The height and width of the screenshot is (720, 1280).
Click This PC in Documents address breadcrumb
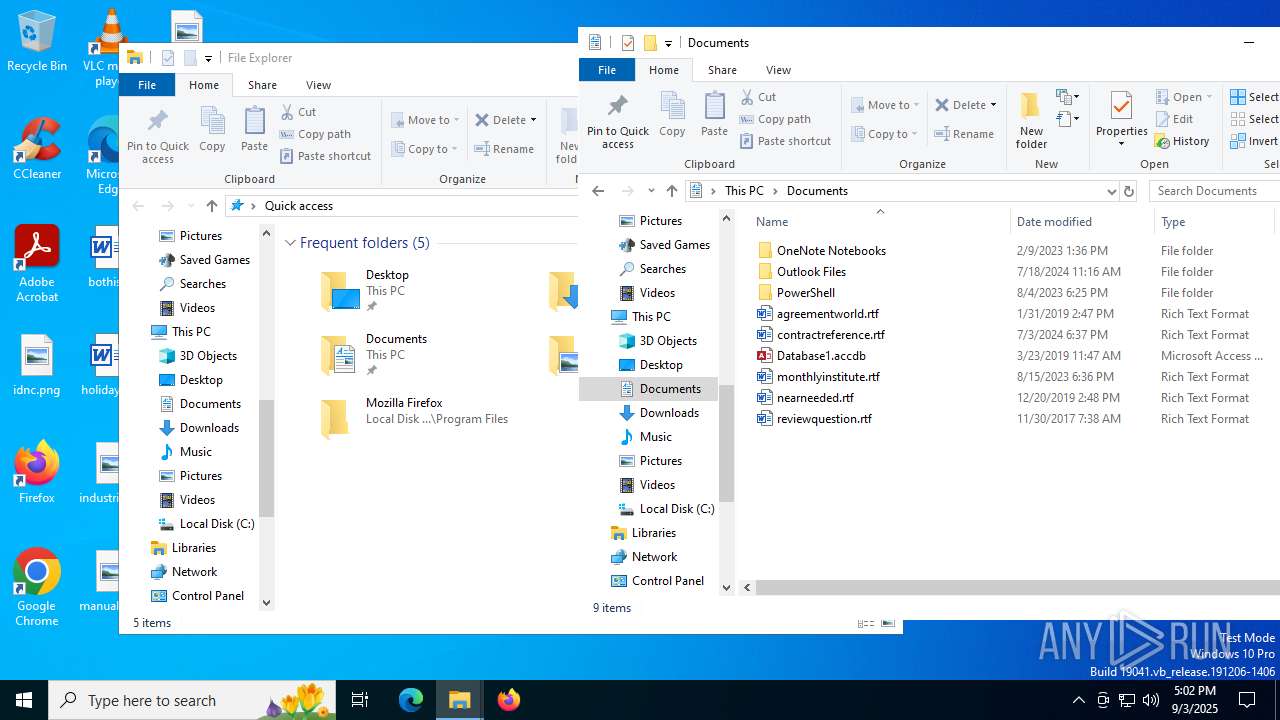click(744, 191)
